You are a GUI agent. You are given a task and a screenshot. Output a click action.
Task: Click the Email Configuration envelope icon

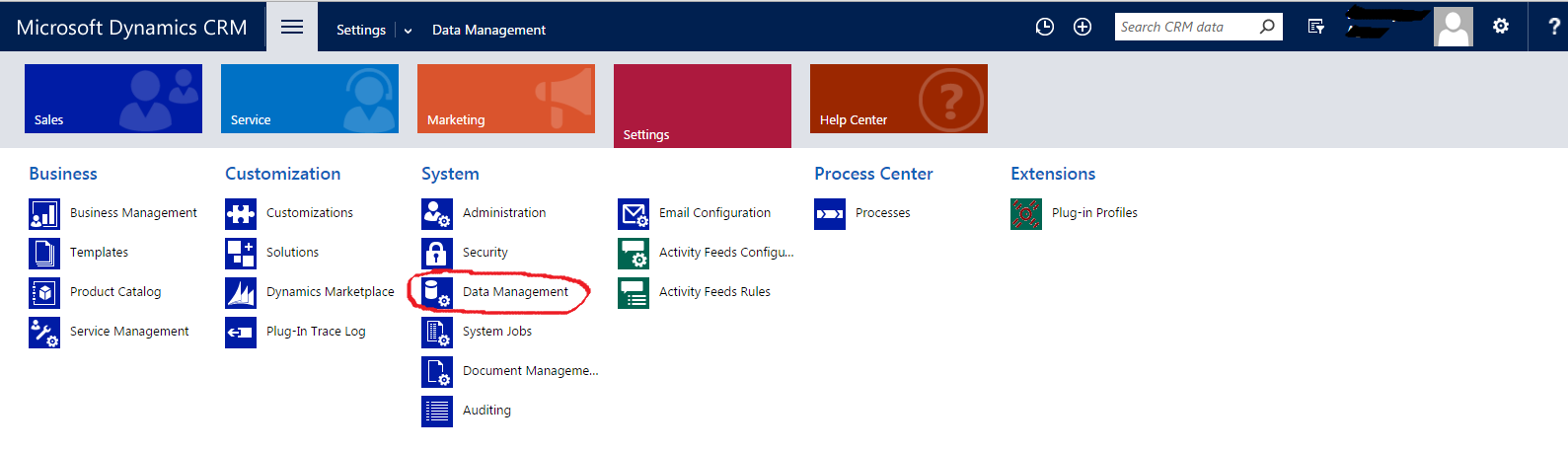point(634,213)
